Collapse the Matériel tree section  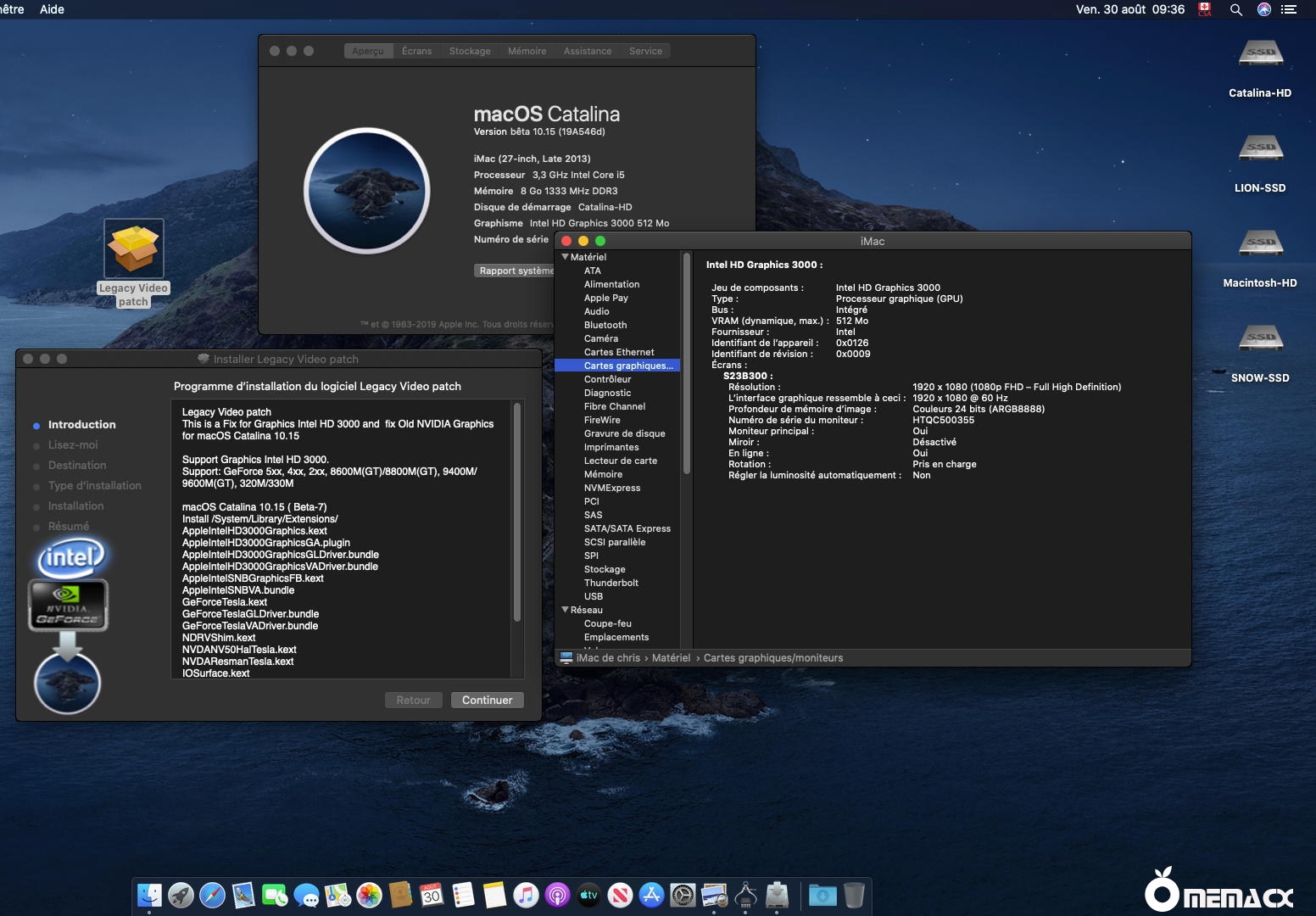coord(566,257)
